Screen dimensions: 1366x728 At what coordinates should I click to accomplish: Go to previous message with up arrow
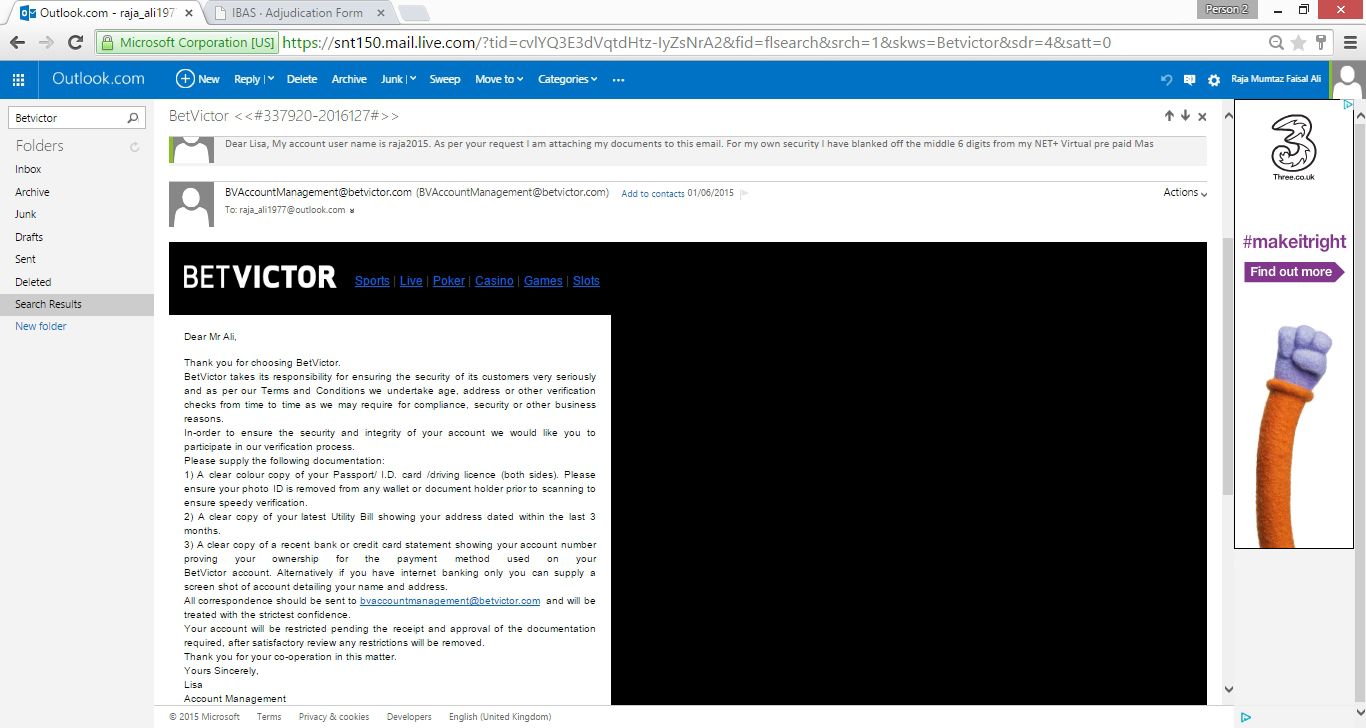[1168, 116]
